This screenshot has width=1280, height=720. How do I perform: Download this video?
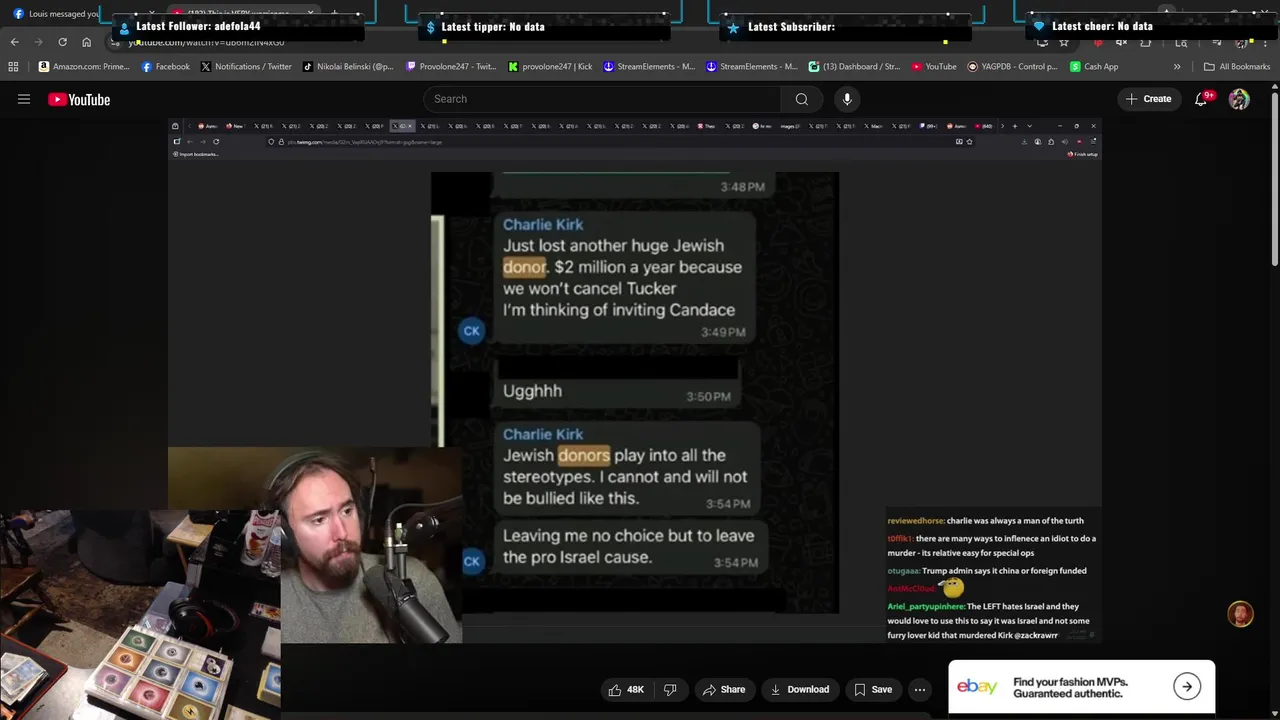coord(799,689)
